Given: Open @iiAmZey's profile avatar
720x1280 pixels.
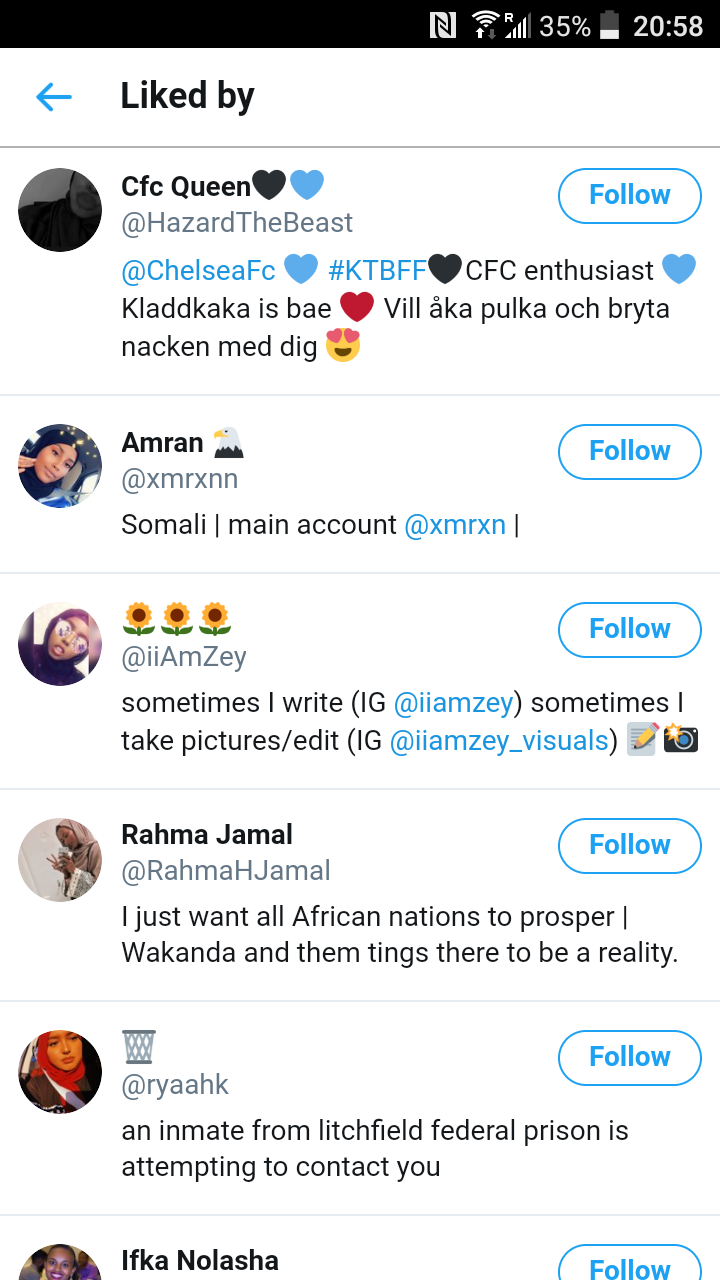Looking at the screenshot, I should (60, 644).
